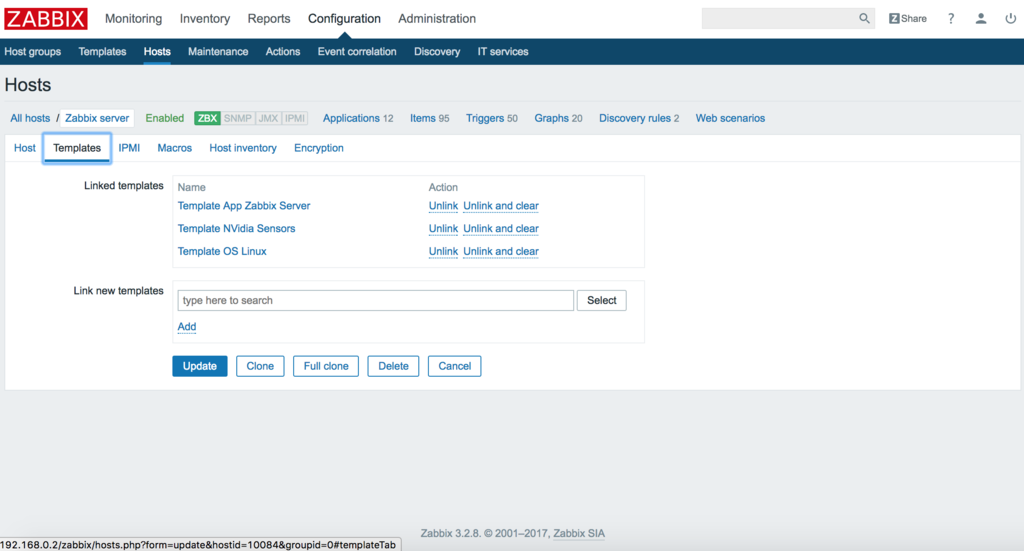The width and height of the screenshot is (1024, 551).
Task: Click the JMX availability badge
Action: [268, 118]
